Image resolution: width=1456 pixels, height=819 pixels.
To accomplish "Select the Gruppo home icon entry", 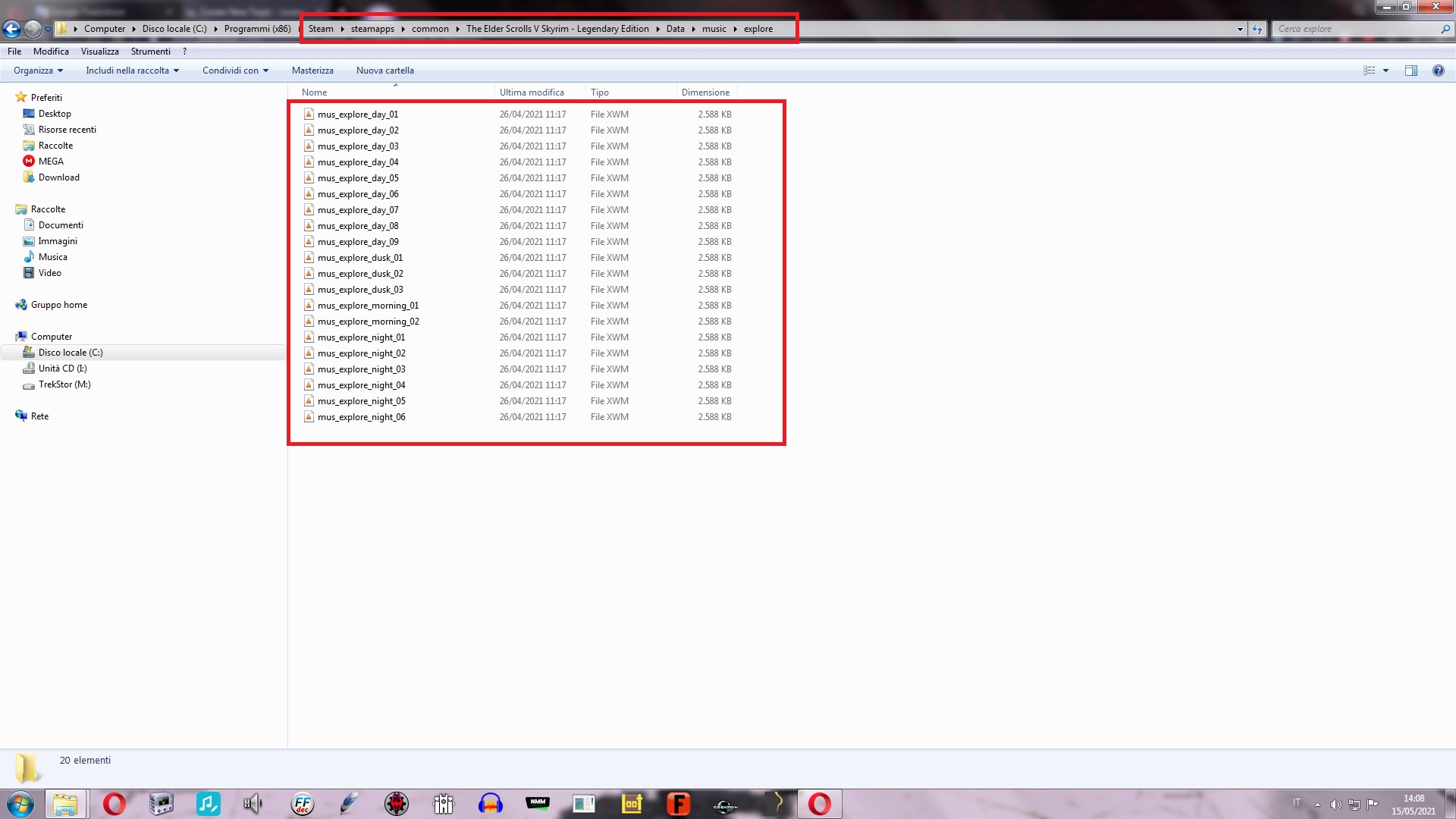I will (x=21, y=305).
